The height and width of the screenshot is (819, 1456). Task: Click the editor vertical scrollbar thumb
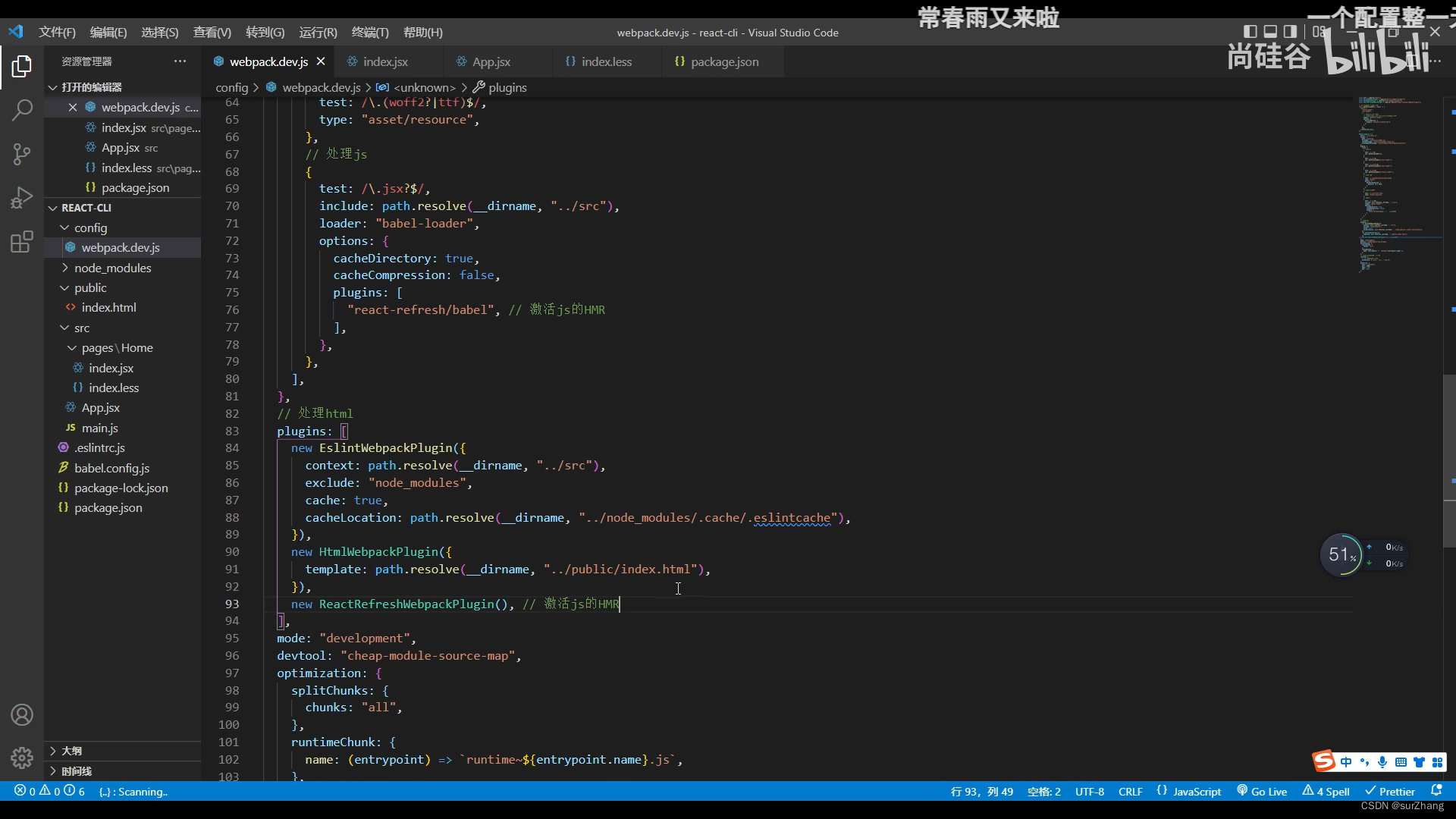[1449, 461]
